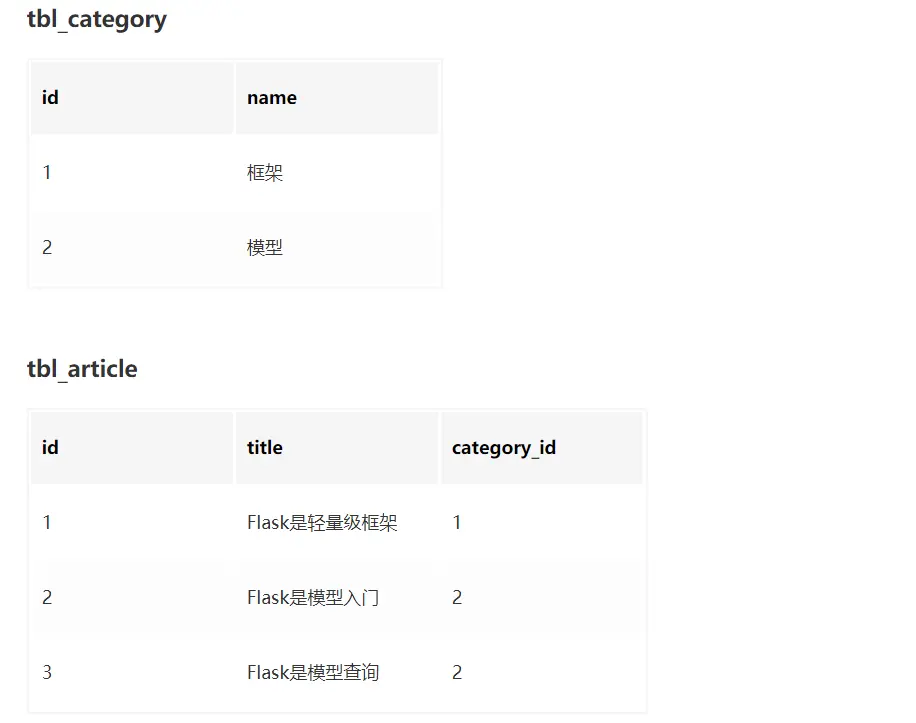This screenshot has height=723, width=916.
Task: Select the Flask是模型查询 title cell
Action: 337,673
